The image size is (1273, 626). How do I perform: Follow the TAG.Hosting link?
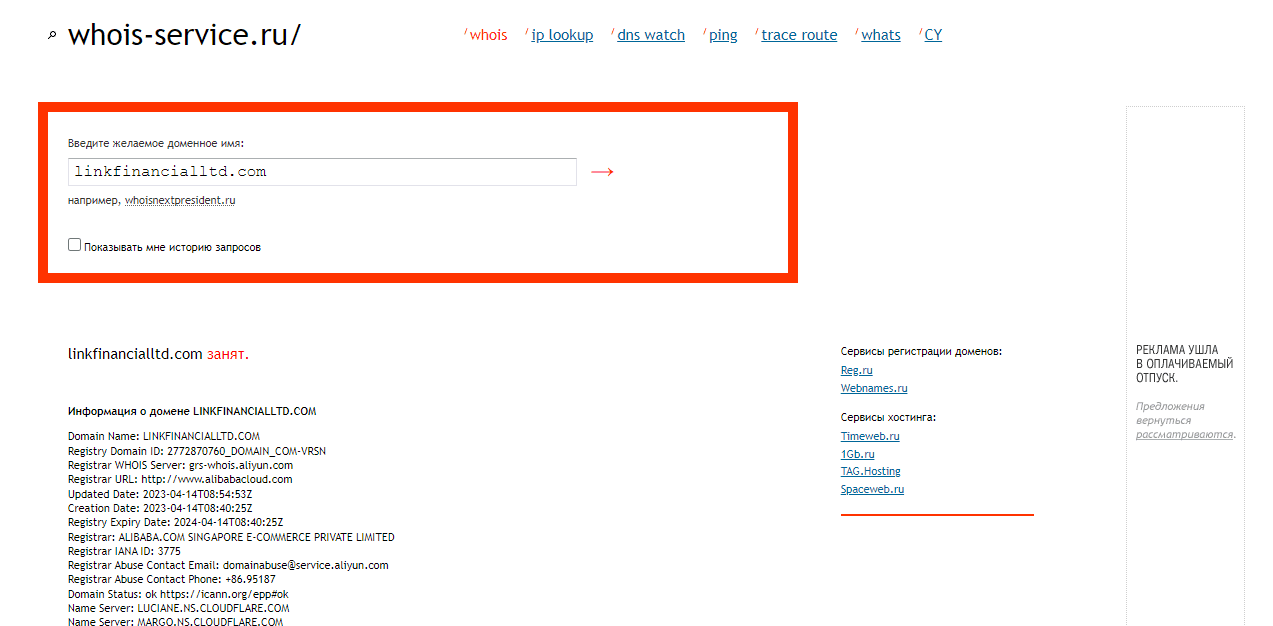(x=870, y=471)
